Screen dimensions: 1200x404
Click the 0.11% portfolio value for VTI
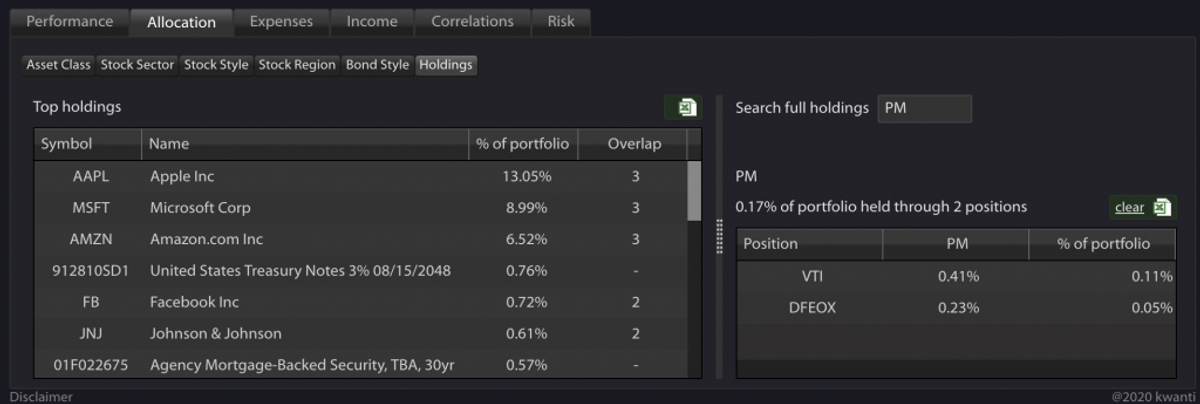click(1150, 276)
